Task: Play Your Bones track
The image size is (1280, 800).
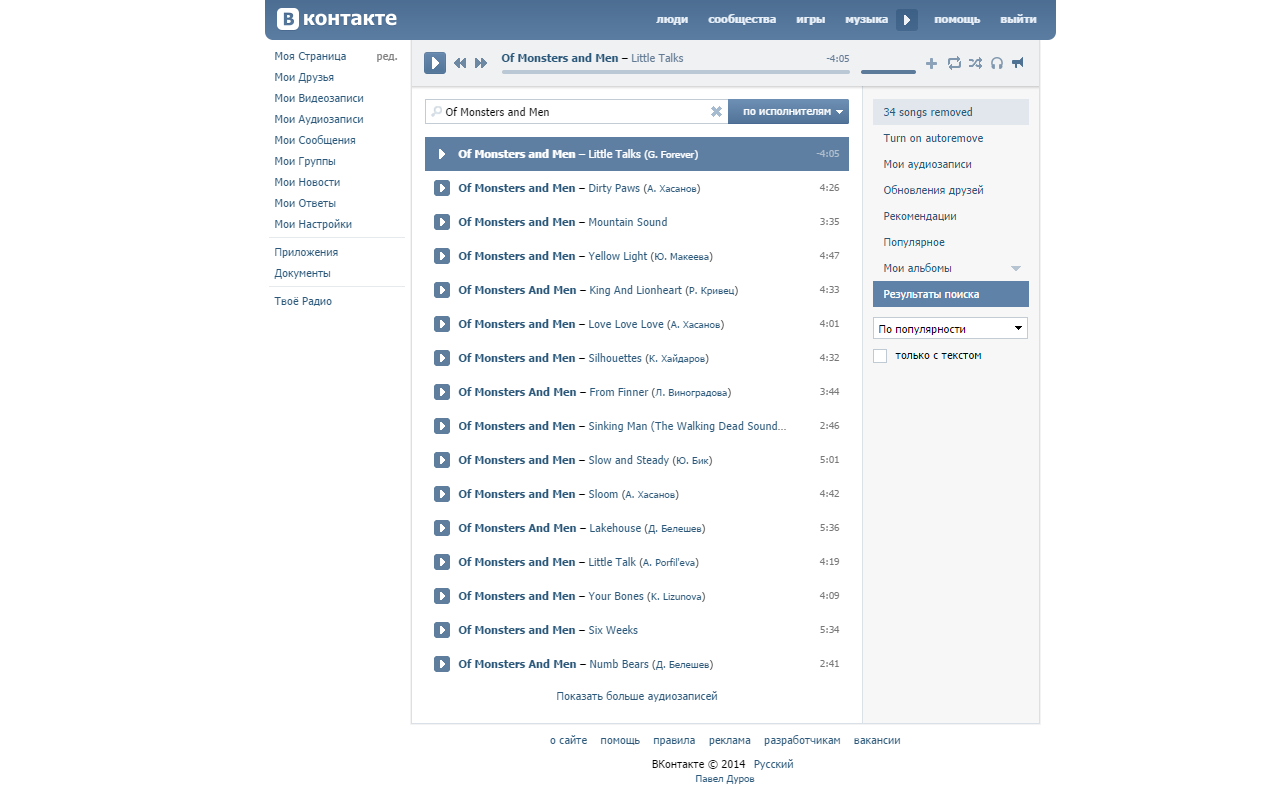Action: (442, 596)
